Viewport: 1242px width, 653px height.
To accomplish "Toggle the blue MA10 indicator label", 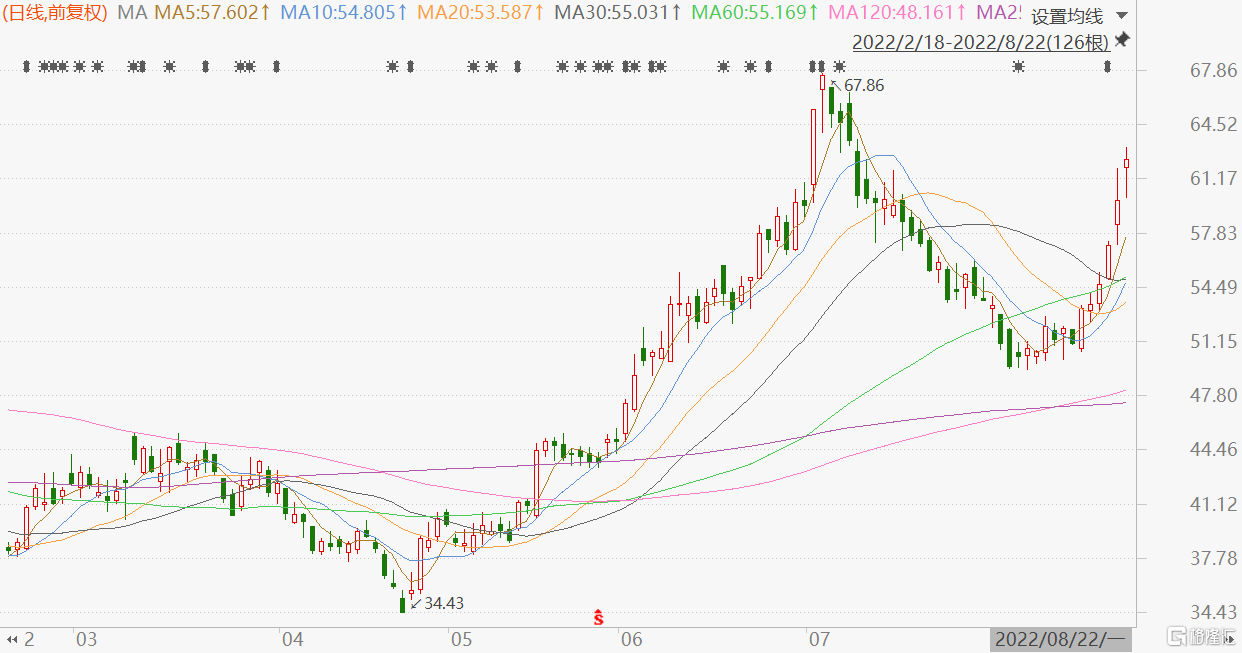I will pos(344,13).
